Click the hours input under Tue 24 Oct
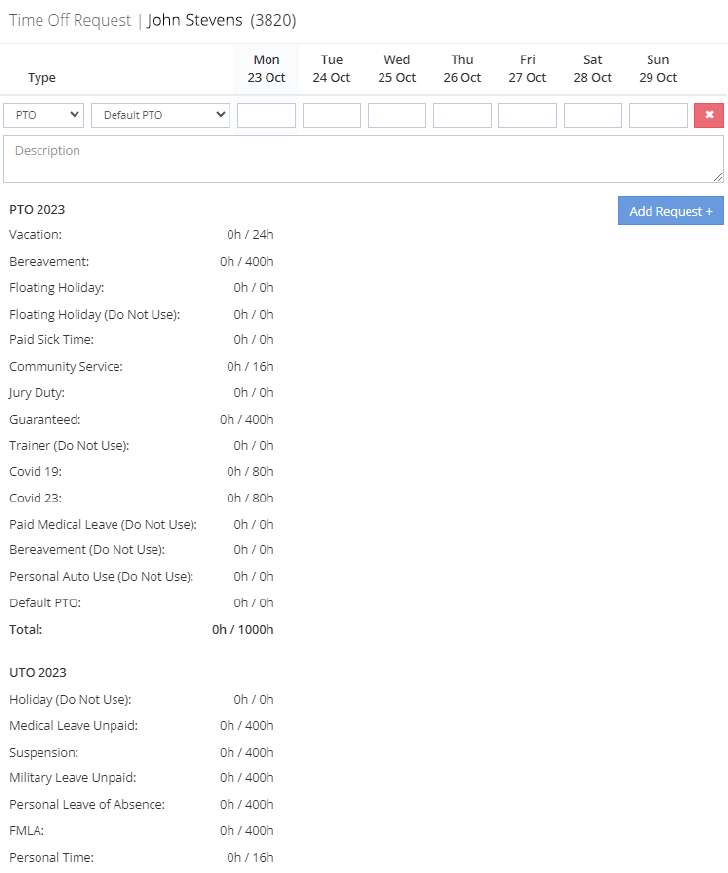This screenshot has width=728, height=873. [x=331, y=115]
